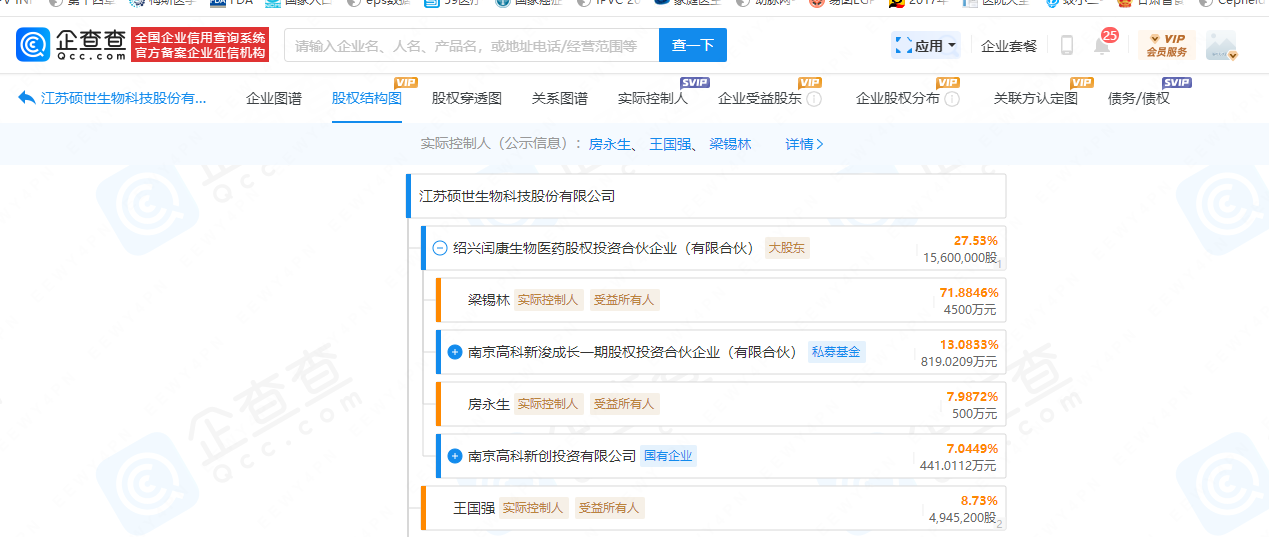Click the 441.0112万元 amount
The width and height of the screenshot is (1269, 537).
959,466
